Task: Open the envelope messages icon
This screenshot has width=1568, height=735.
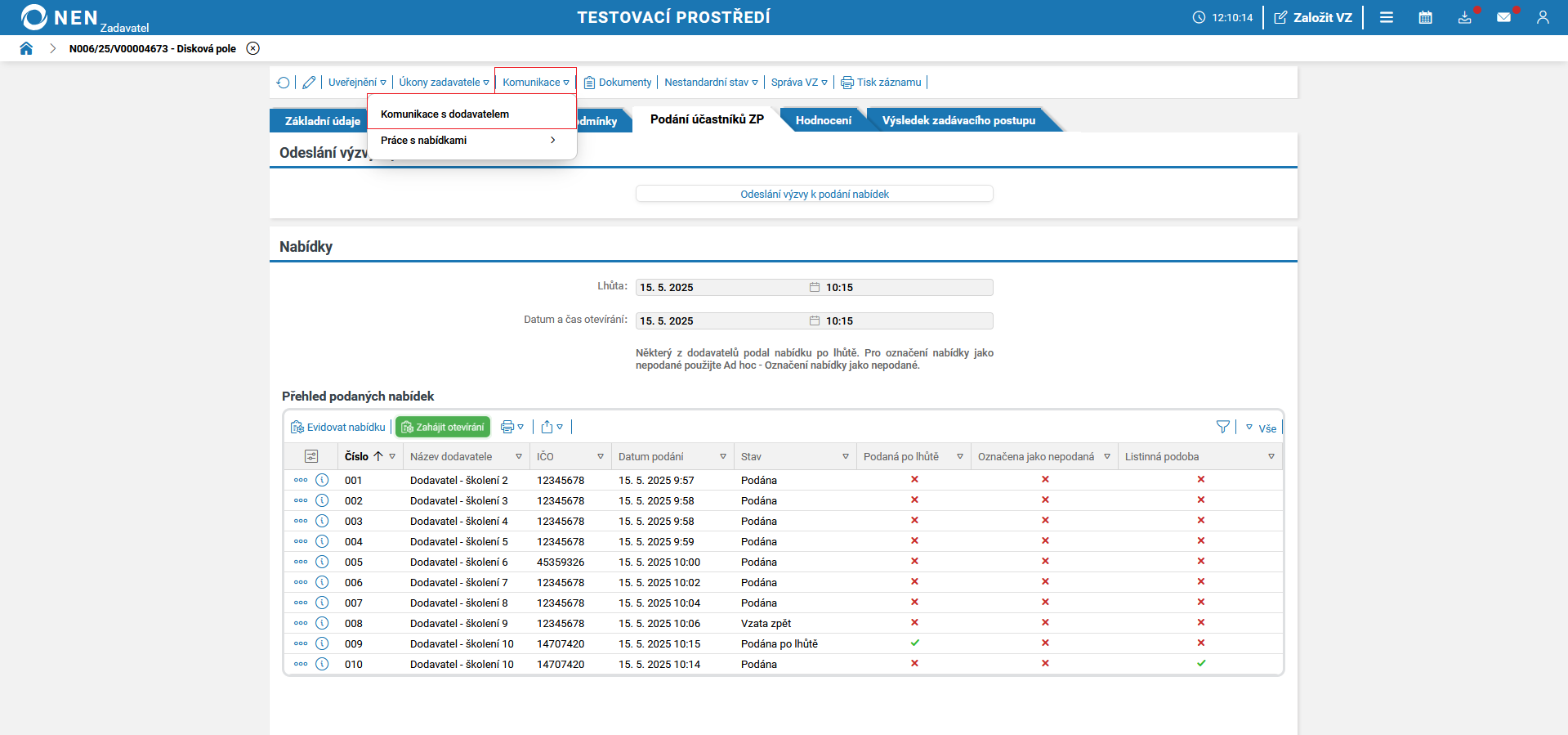Action: tap(1503, 17)
